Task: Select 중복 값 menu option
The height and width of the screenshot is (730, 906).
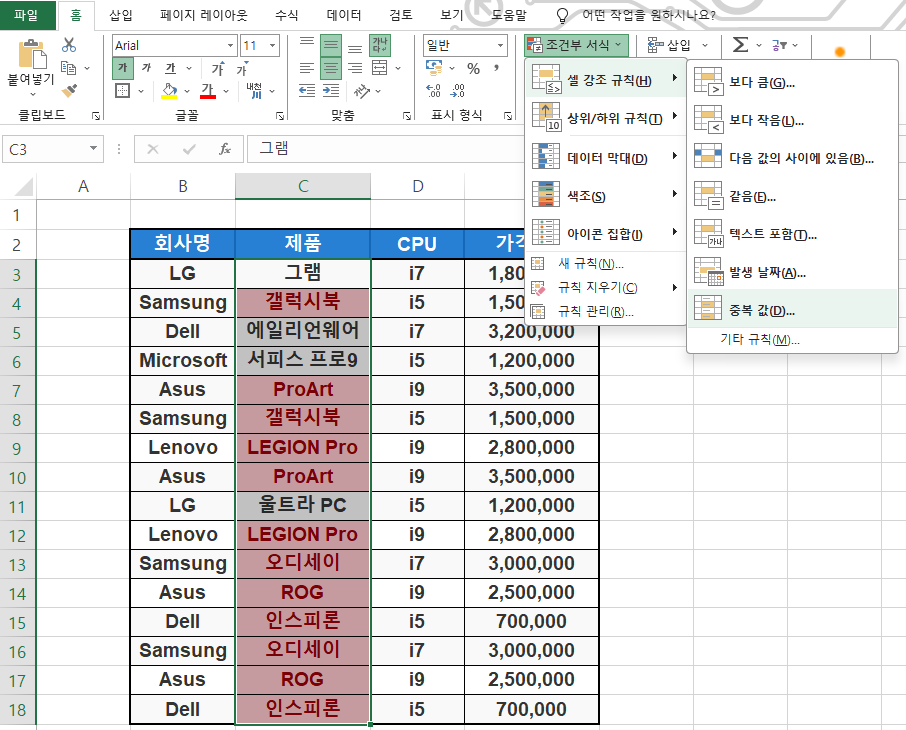Action: [x=792, y=310]
